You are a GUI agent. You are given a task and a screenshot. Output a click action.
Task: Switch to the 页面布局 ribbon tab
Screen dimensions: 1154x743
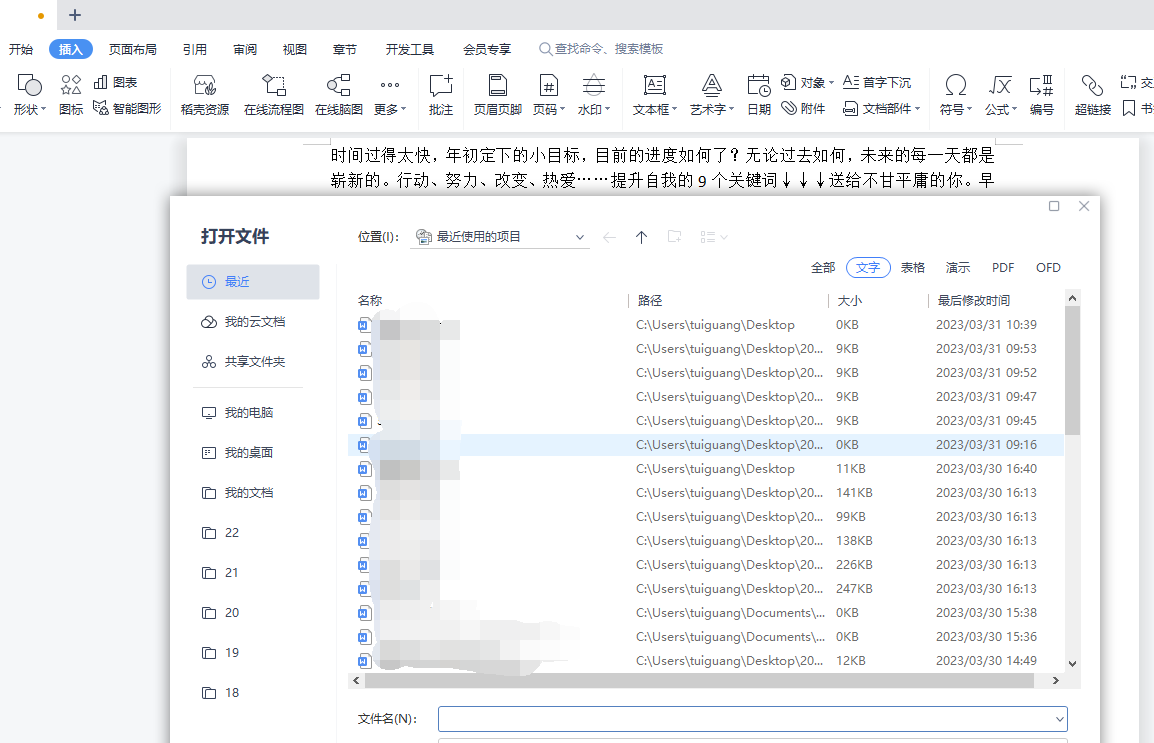pos(132,49)
